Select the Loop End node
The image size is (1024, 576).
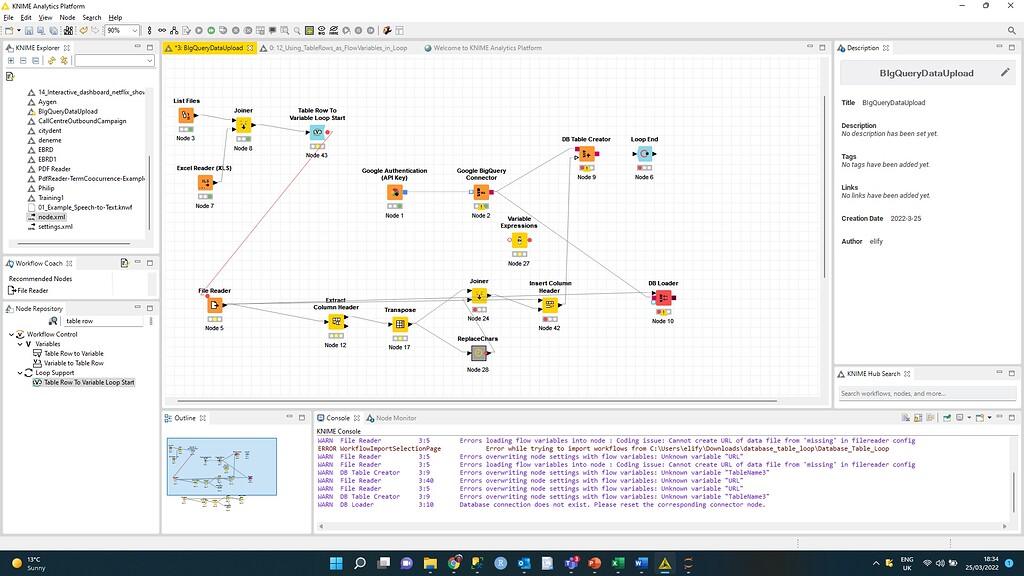tap(645, 154)
